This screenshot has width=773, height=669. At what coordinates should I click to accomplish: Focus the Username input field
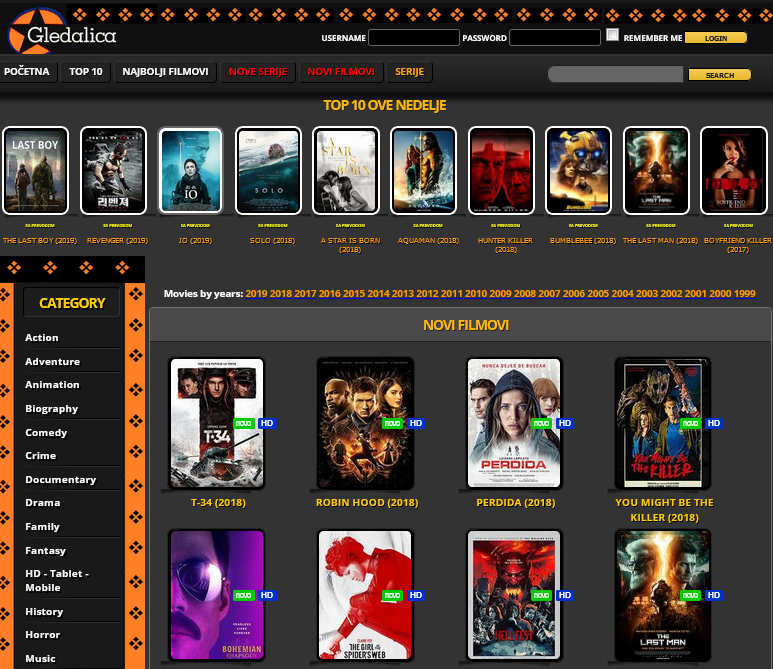pos(414,37)
